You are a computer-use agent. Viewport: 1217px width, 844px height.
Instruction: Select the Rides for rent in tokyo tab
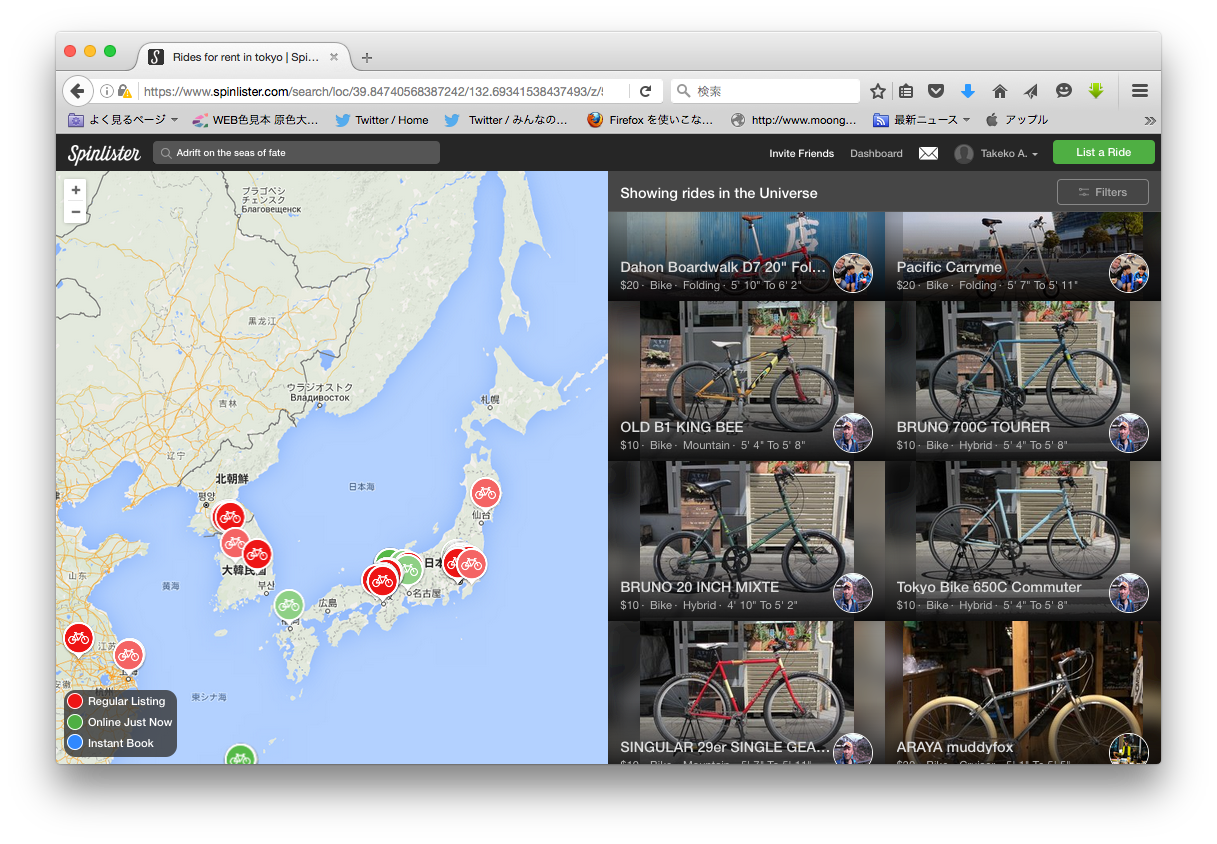245,57
